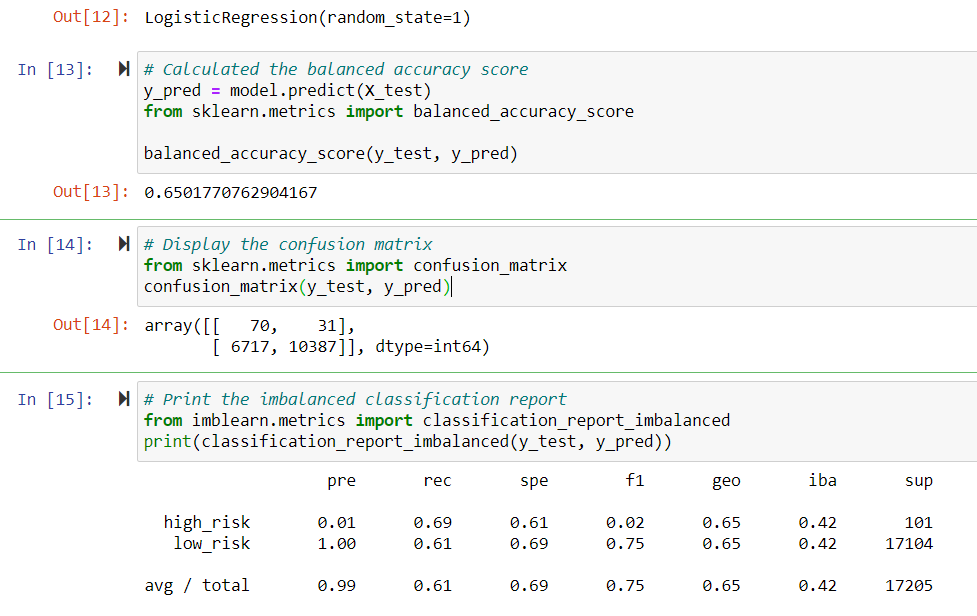The image size is (977, 616).
Task: Click inside the confusion matrix code cell
Action: (x=557, y=266)
